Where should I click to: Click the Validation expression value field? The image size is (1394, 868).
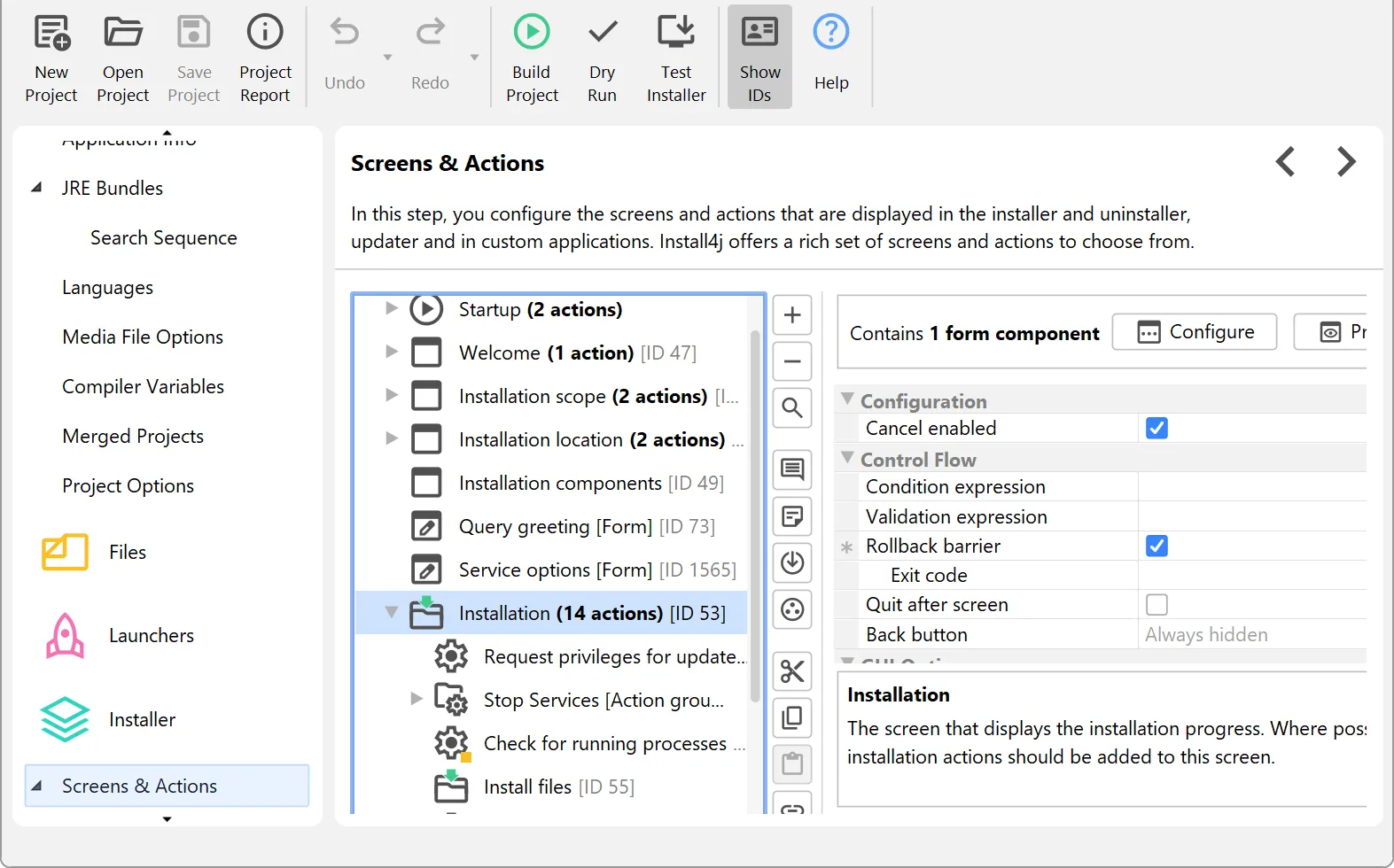(1251, 516)
